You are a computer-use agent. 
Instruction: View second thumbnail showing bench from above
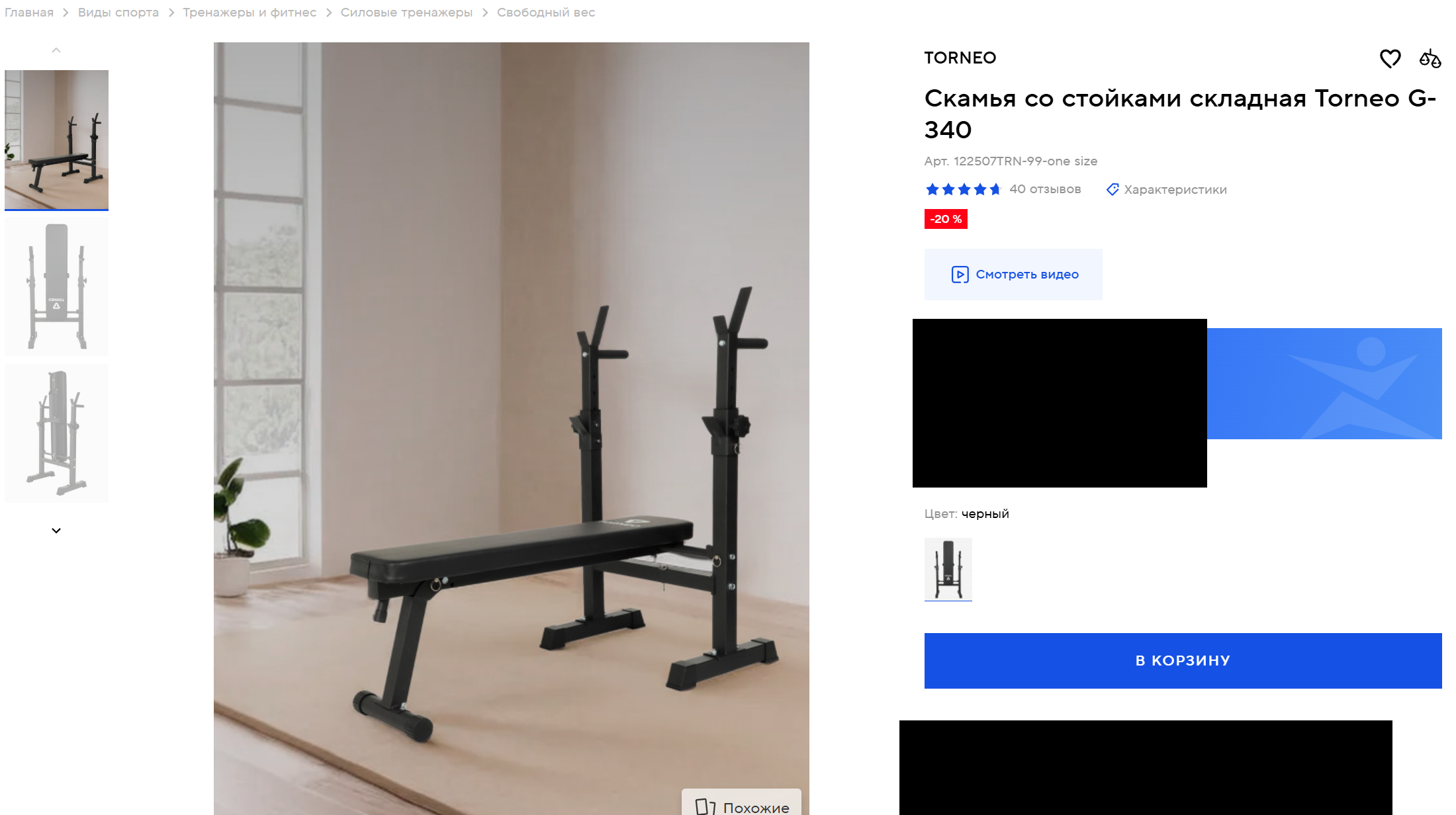coord(56,286)
